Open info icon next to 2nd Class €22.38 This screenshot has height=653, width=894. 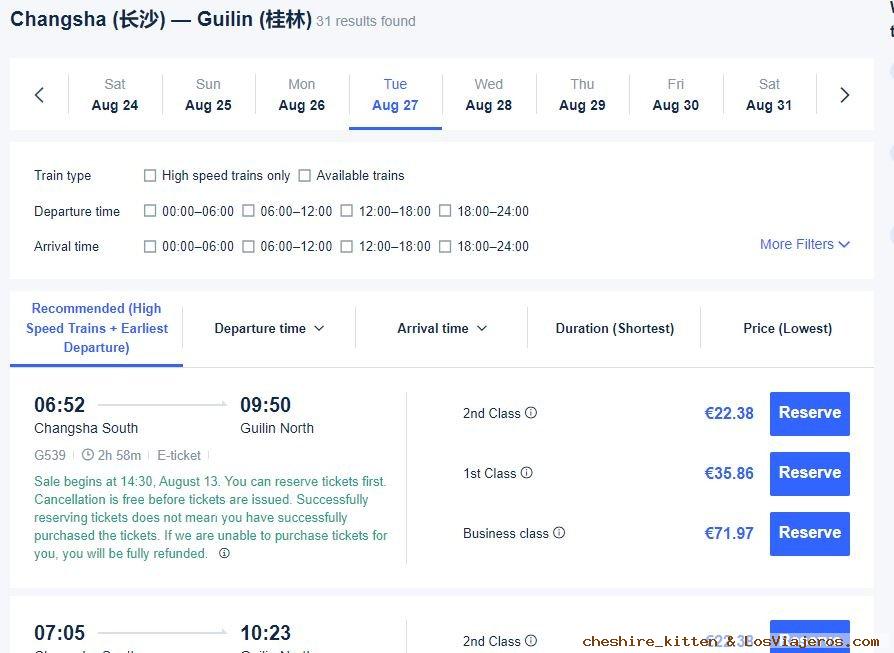[x=531, y=412]
